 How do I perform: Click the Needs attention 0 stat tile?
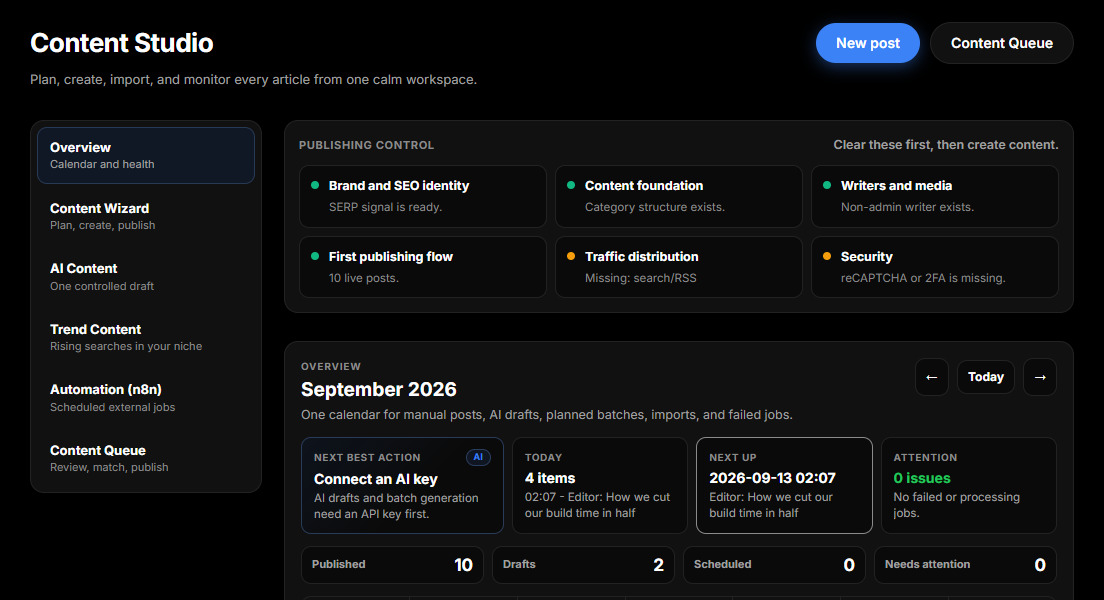click(x=965, y=565)
